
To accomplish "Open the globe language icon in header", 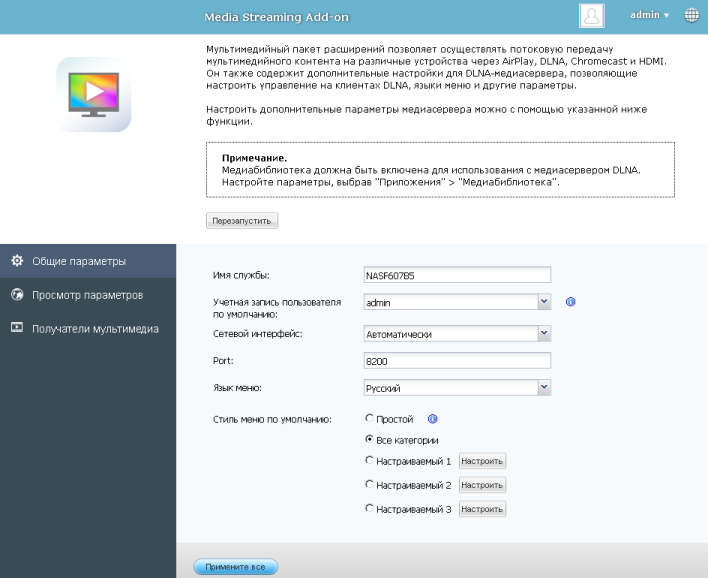I will point(691,15).
